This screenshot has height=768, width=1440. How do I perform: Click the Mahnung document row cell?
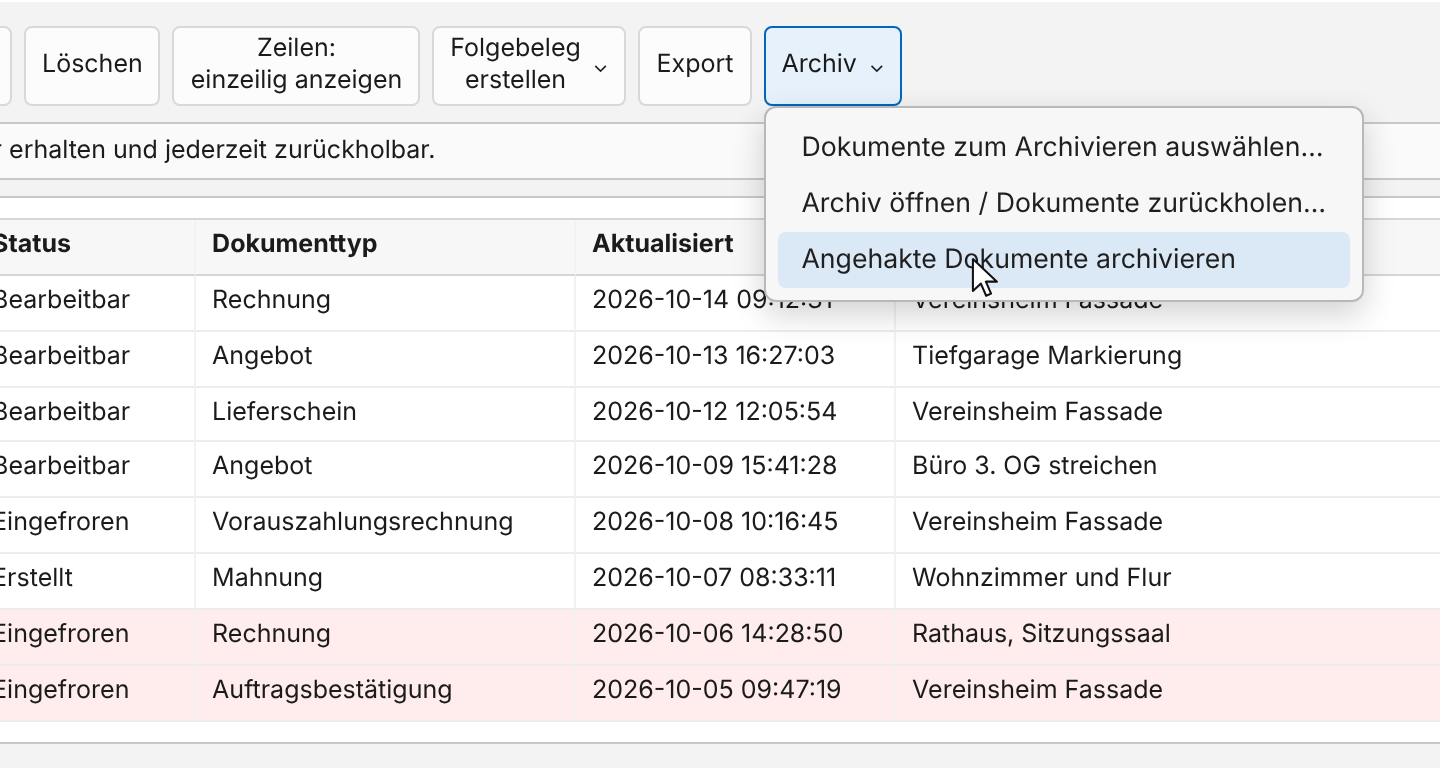click(385, 579)
